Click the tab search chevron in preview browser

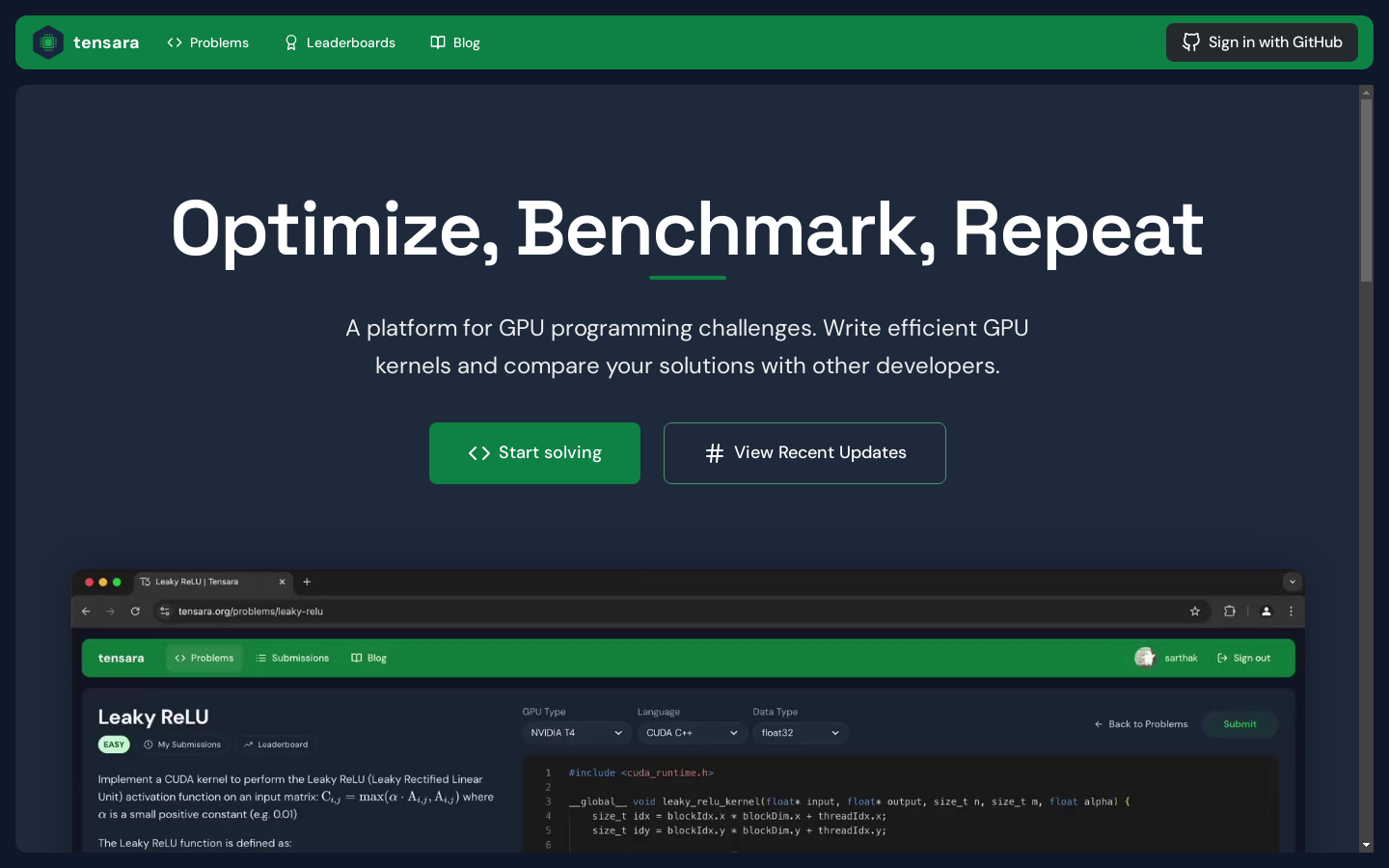(x=1293, y=582)
